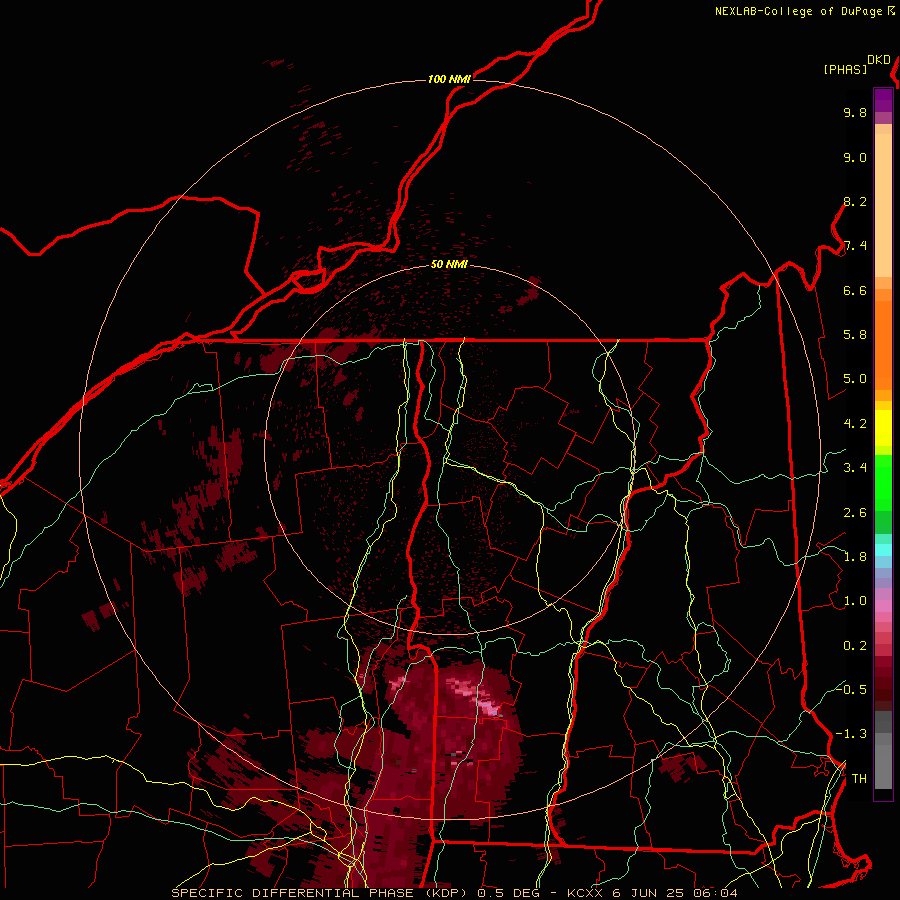Click the 7.4 scale value
The width and height of the screenshot is (900, 900).
[855, 246]
